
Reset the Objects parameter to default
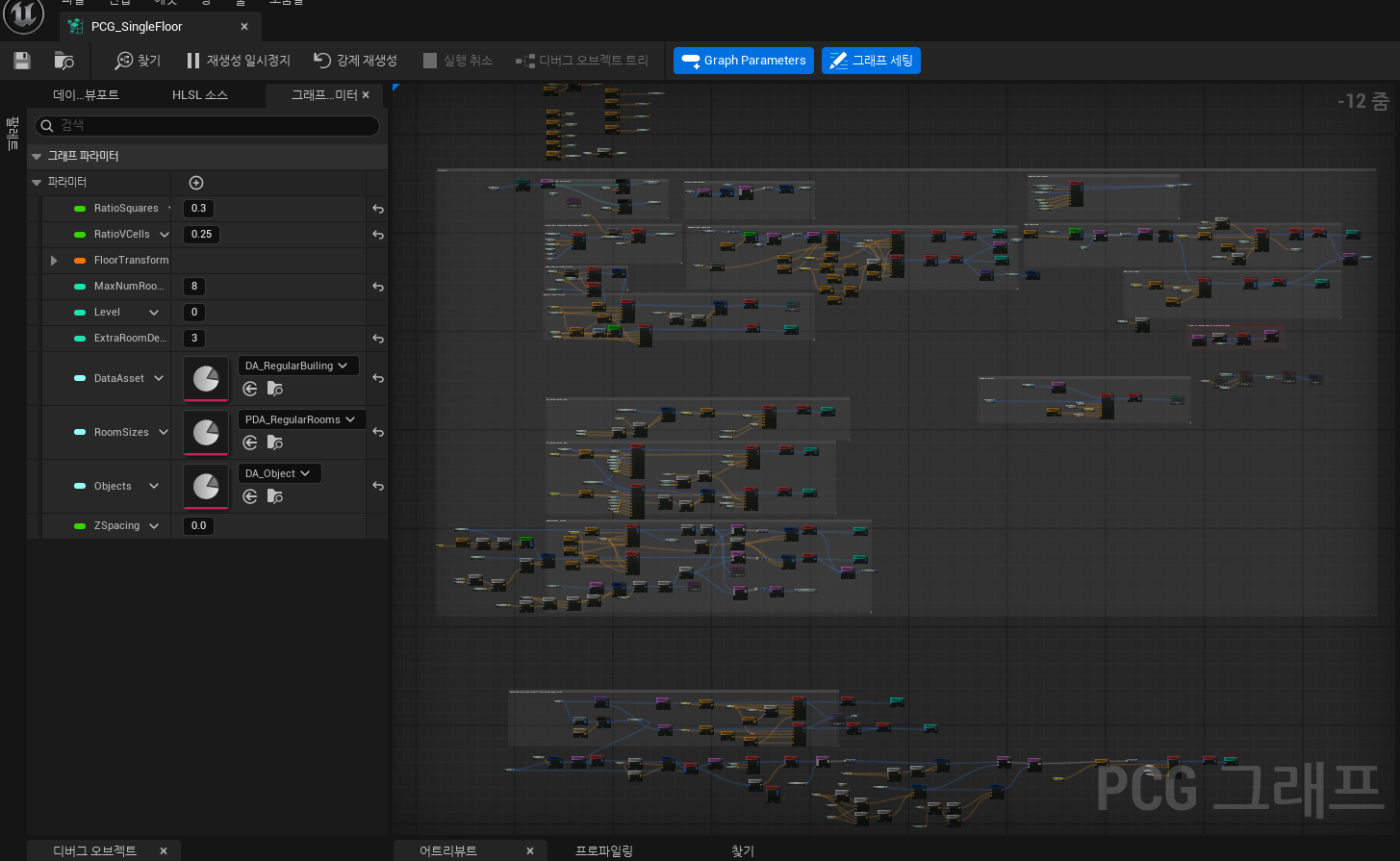click(x=378, y=487)
